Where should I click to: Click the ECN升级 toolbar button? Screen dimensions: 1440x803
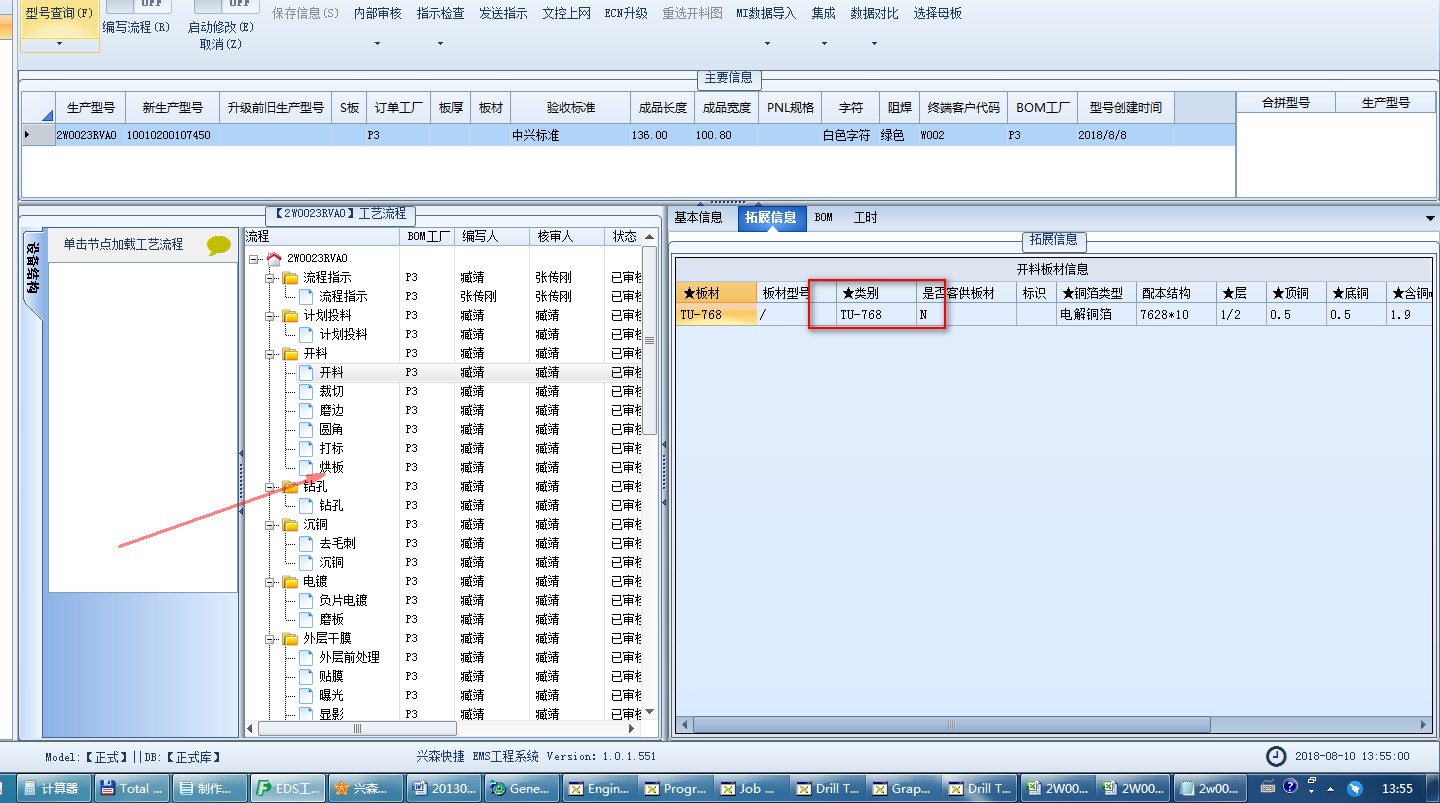[x=626, y=13]
